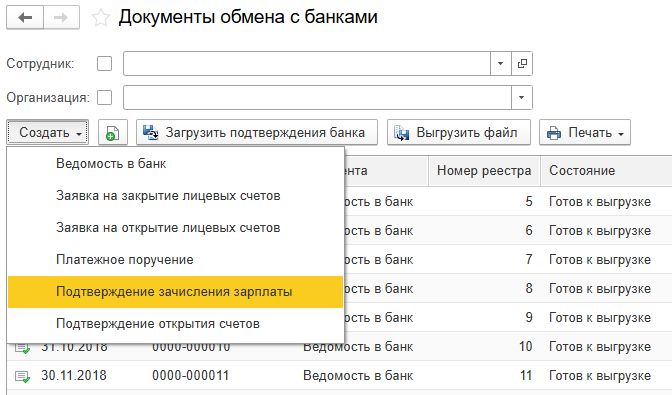This screenshot has height=395, width=672.
Task: Enable the Организация filter checkbox
Action: point(105,97)
